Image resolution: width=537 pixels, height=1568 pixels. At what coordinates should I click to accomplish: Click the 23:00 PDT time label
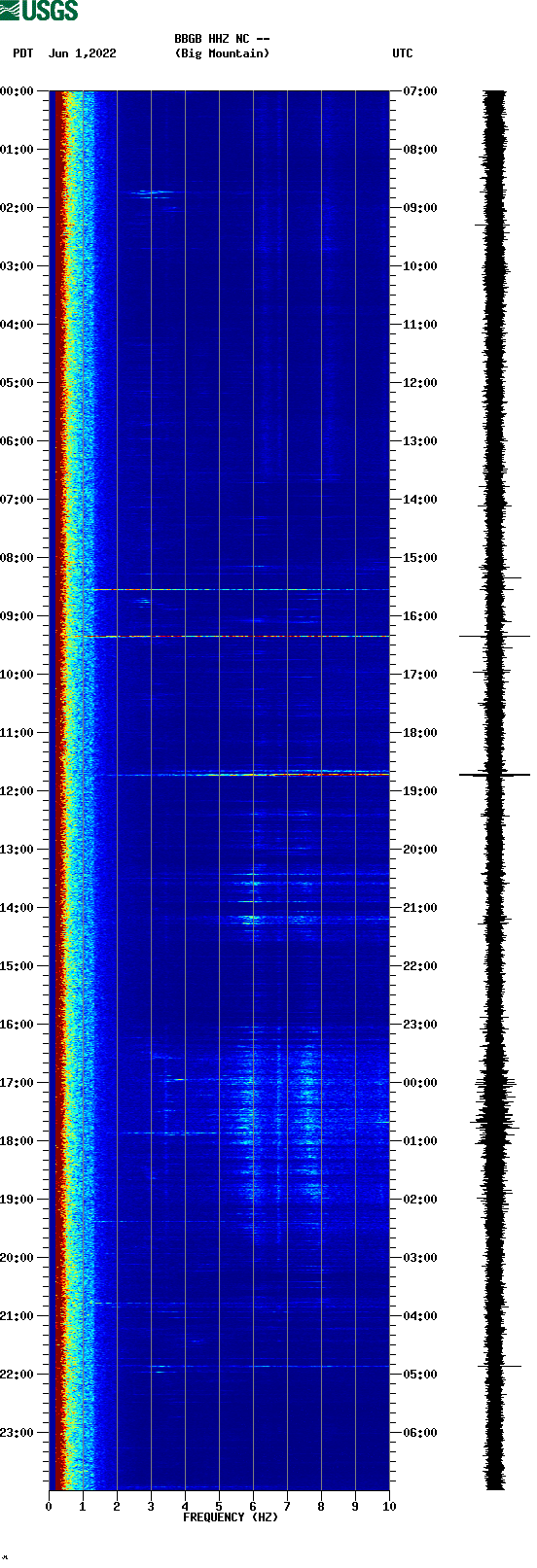[18, 1433]
